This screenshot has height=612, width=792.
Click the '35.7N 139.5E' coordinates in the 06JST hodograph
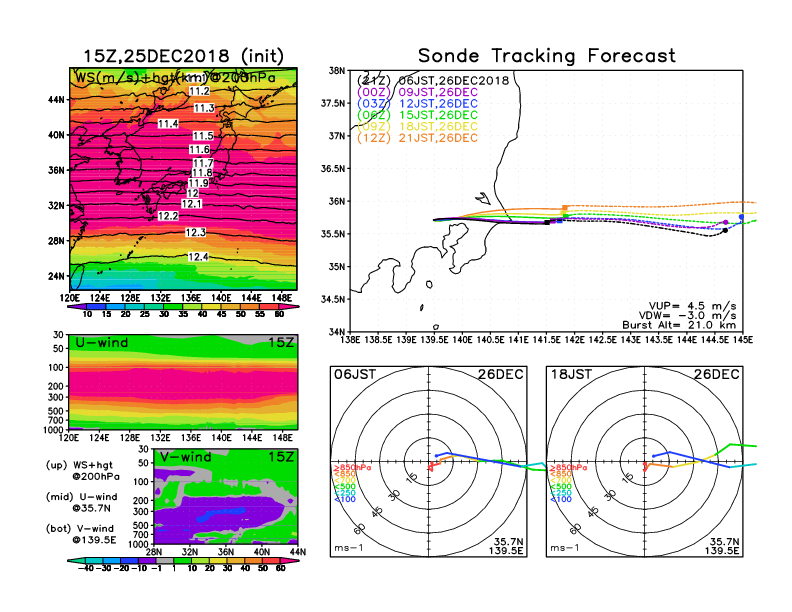(506, 546)
